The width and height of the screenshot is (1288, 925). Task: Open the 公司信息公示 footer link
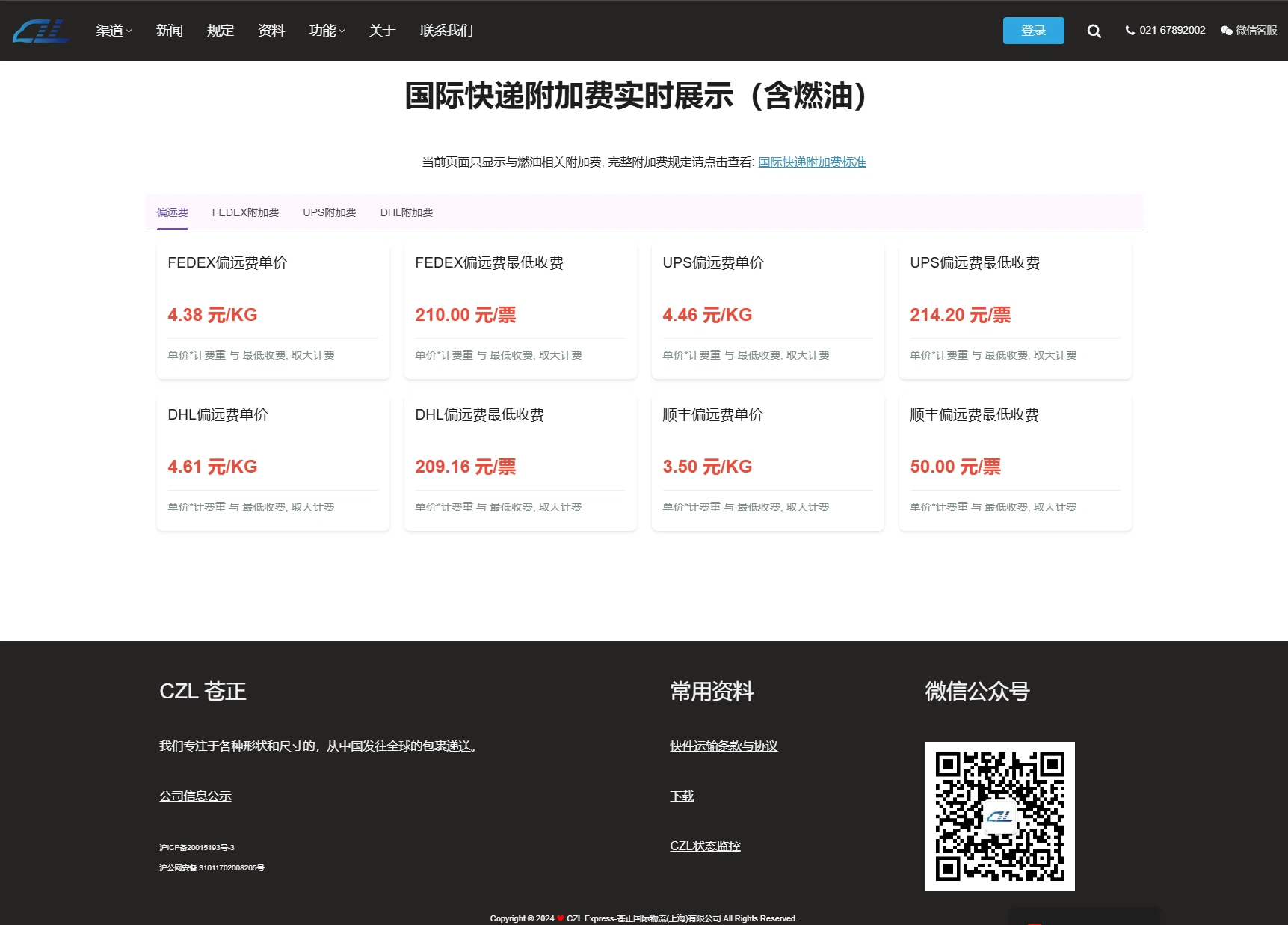click(195, 796)
